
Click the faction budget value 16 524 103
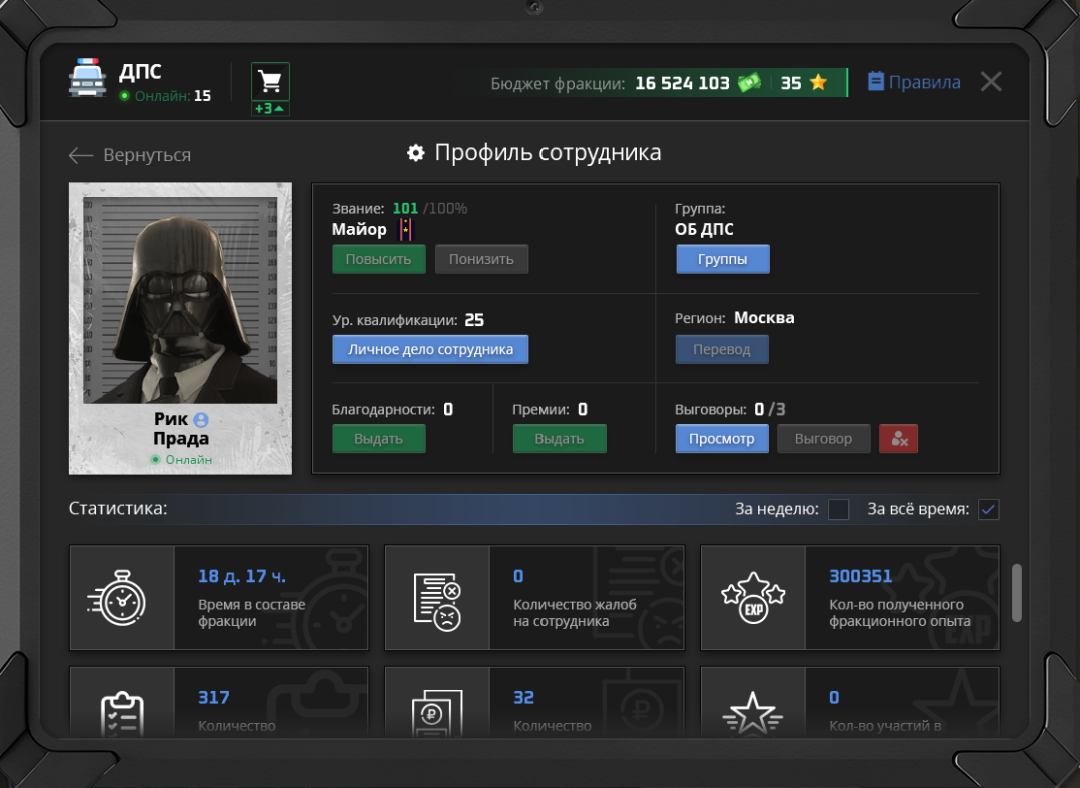coord(682,83)
